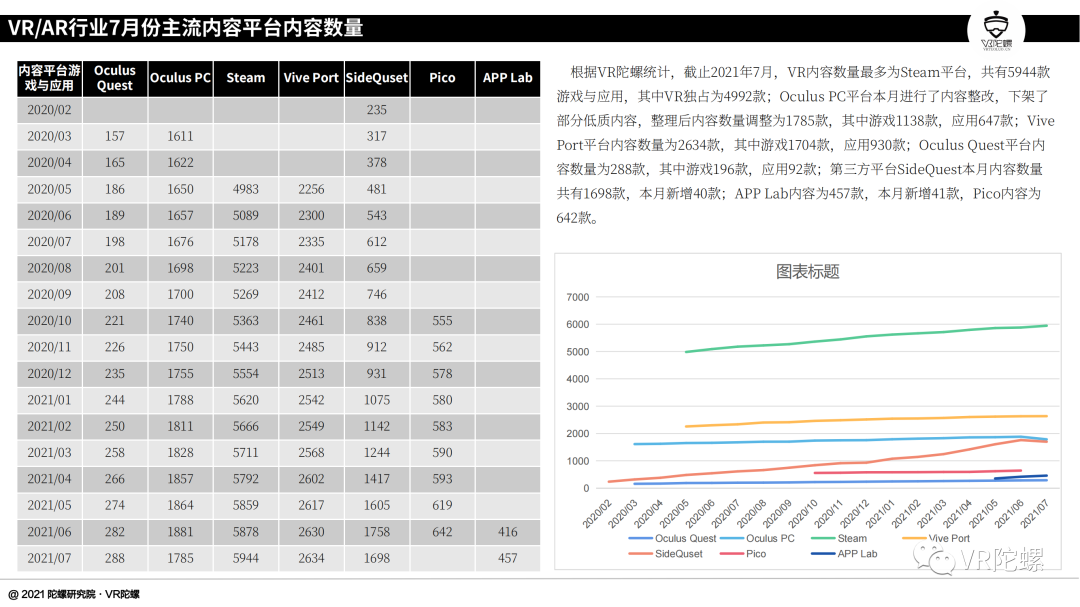Image resolution: width=1080 pixels, height=607 pixels.
Task: Select Steam cell "5443" in the 2020/11 row
Action: click(x=246, y=347)
